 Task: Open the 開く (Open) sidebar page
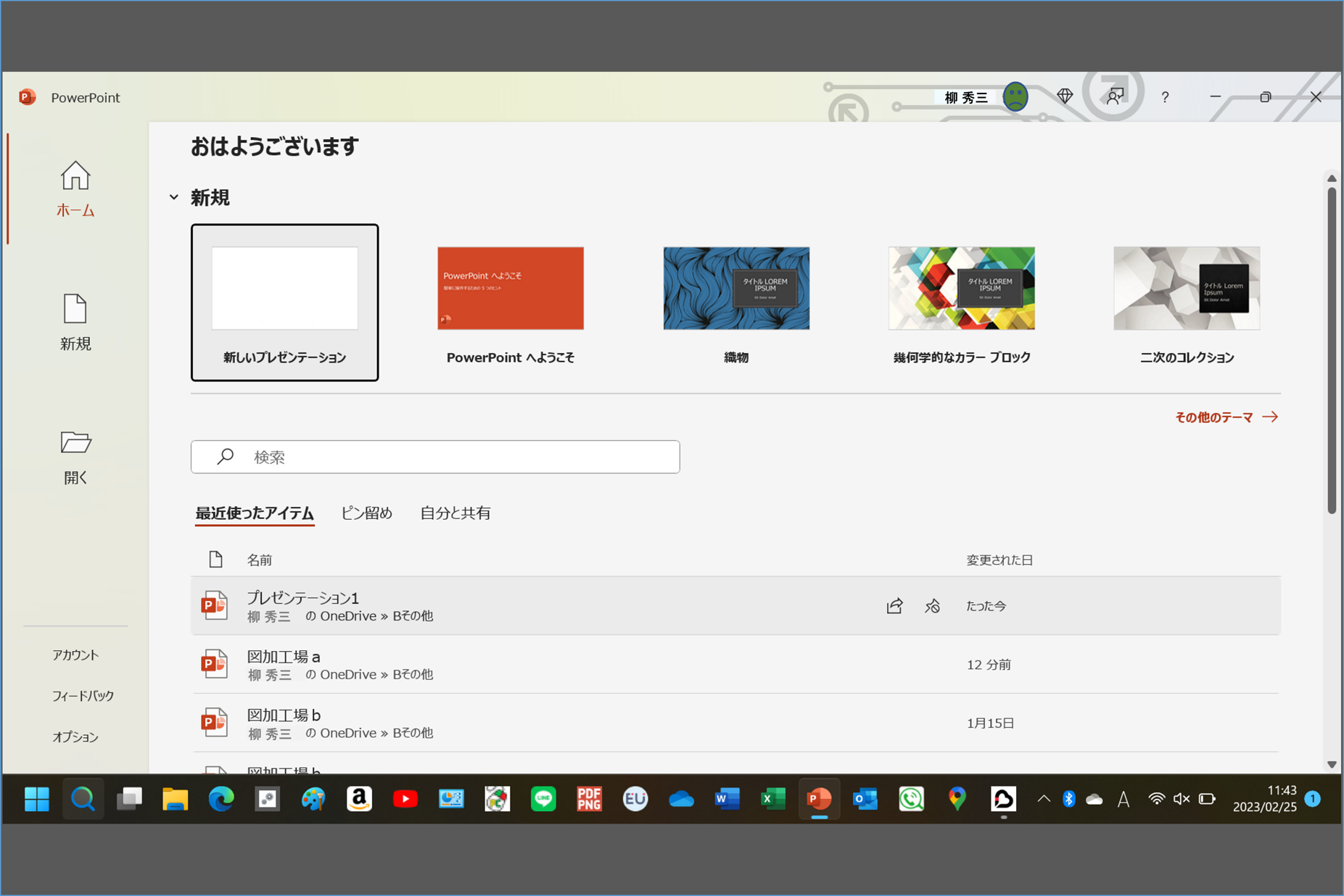[75, 457]
